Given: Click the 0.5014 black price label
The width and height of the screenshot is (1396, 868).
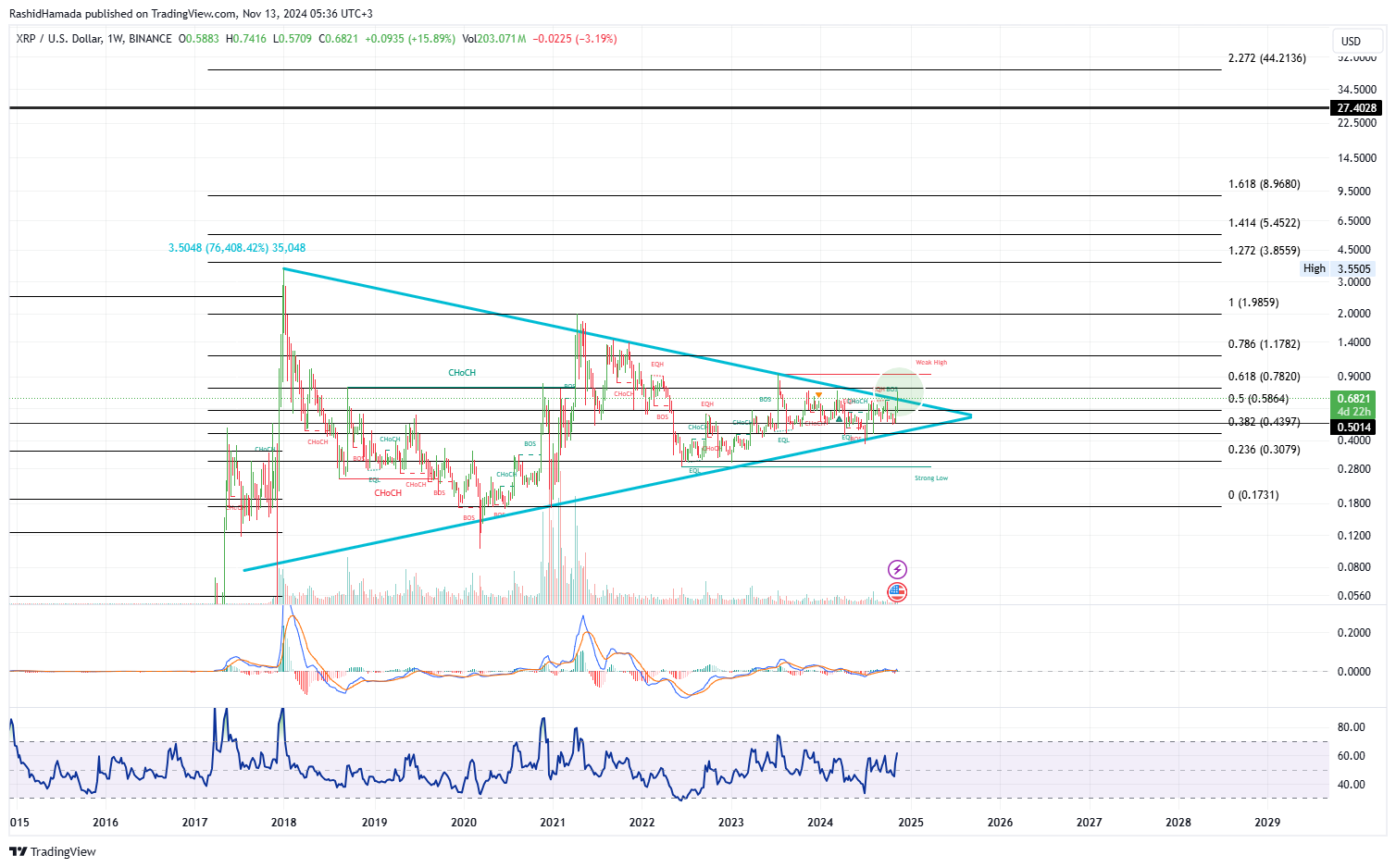Looking at the screenshot, I should [x=1353, y=428].
